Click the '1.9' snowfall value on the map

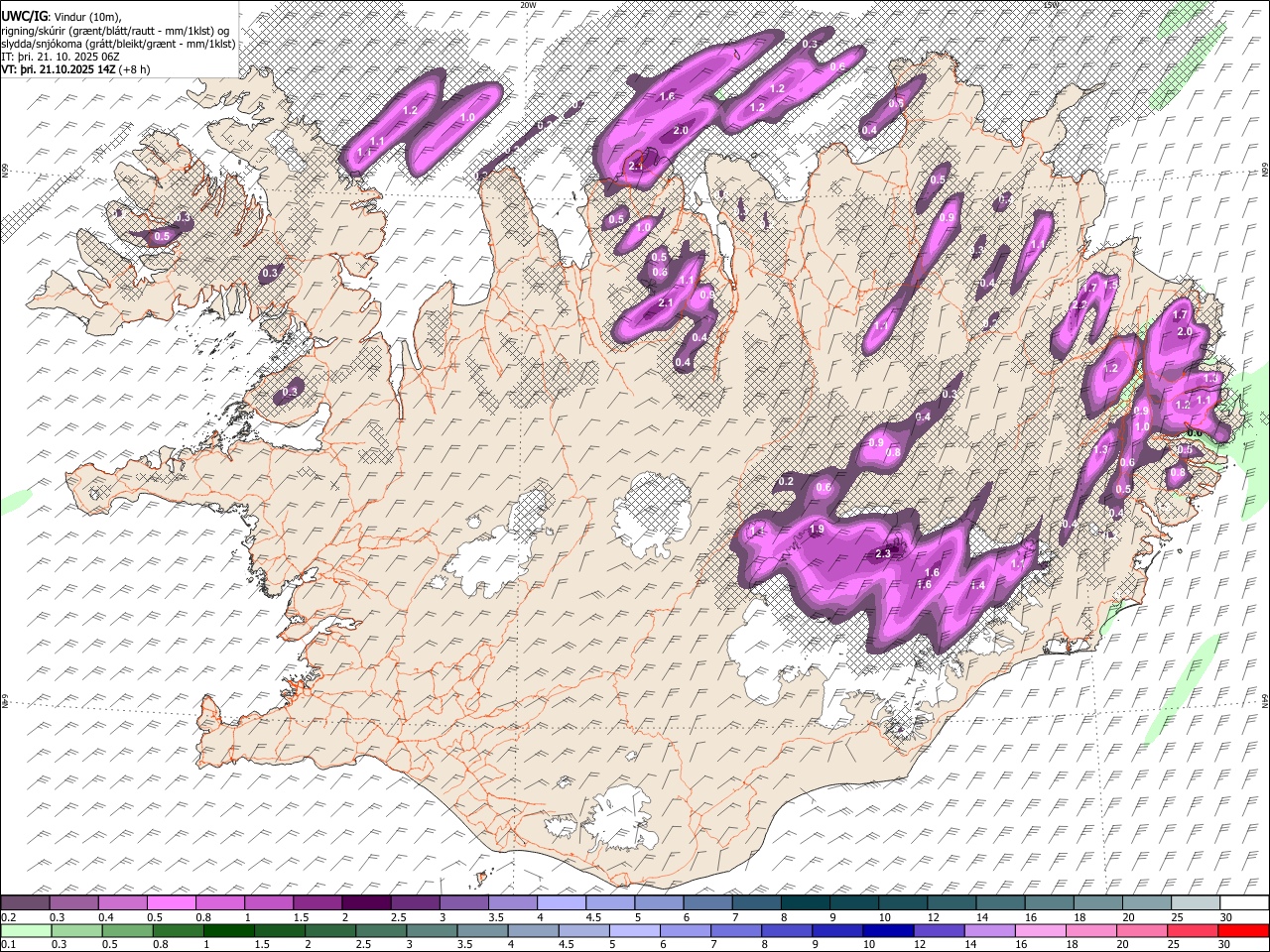pyautogui.click(x=818, y=530)
